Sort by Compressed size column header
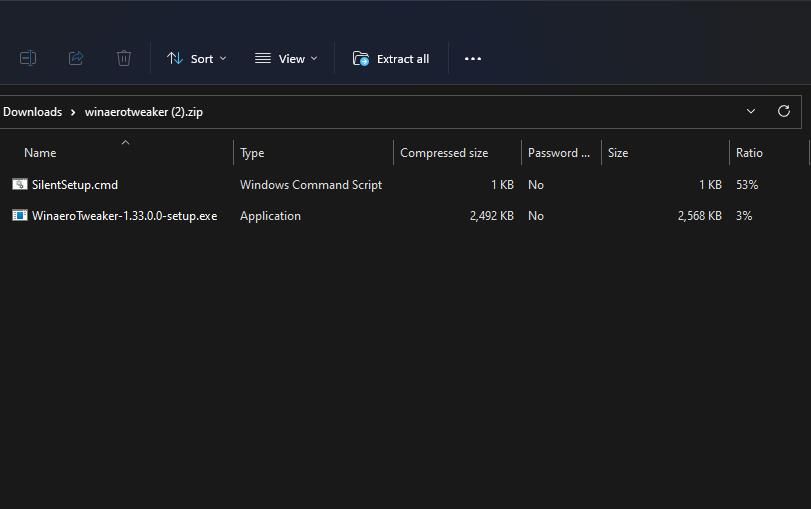The height and width of the screenshot is (509, 811). (x=444, y=153)
